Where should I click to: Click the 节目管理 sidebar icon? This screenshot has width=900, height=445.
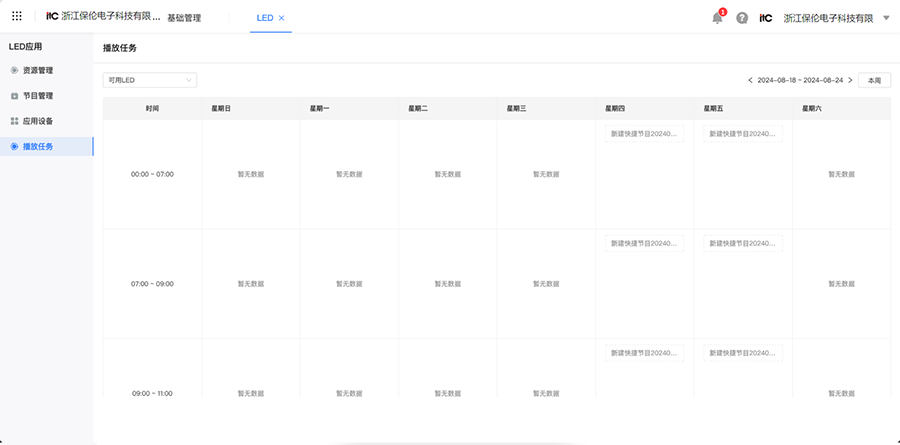[14, 96]
